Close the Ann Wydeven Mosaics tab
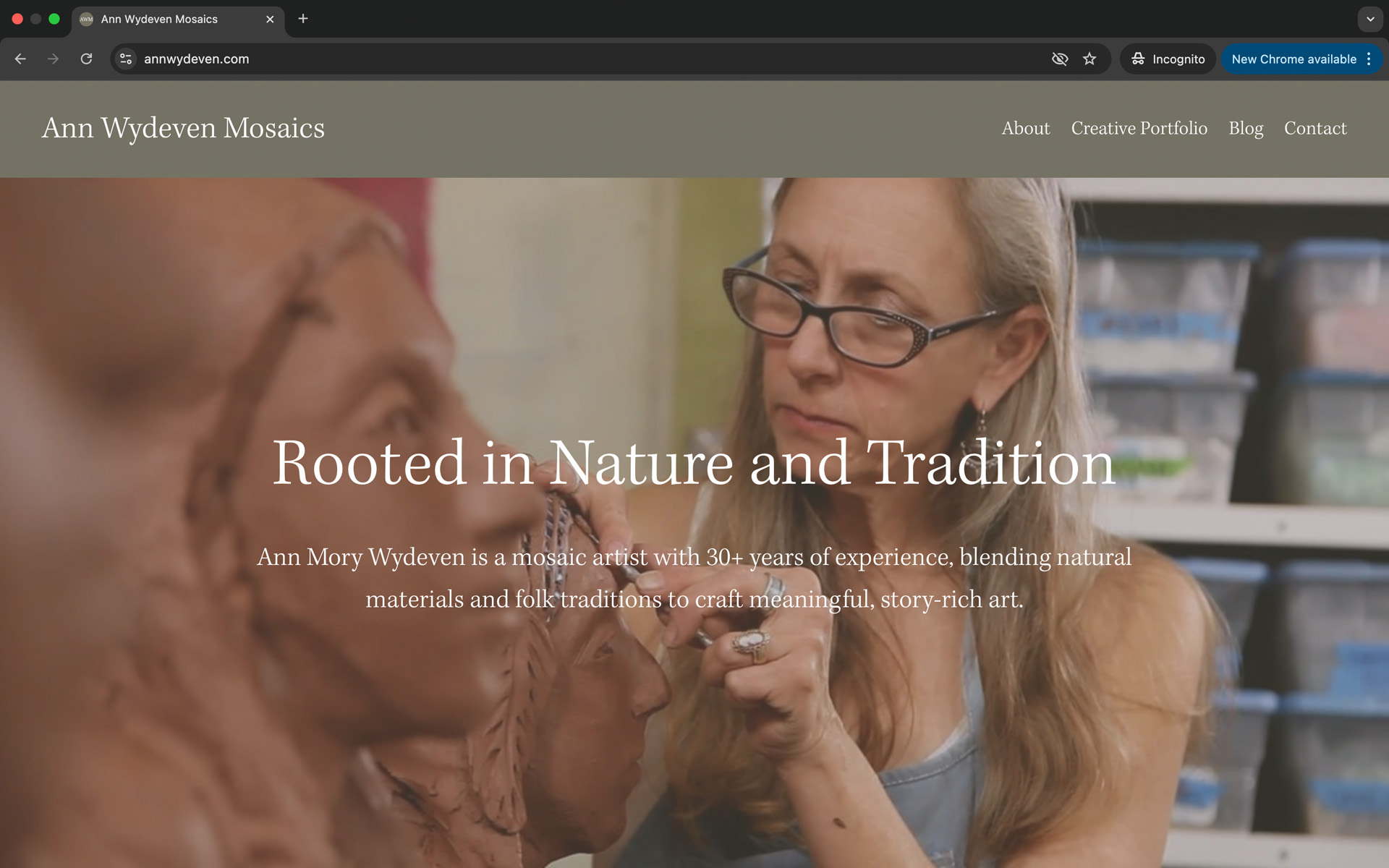The width and height of the screenshot is (1389, 868). click(x=270, y=20)
